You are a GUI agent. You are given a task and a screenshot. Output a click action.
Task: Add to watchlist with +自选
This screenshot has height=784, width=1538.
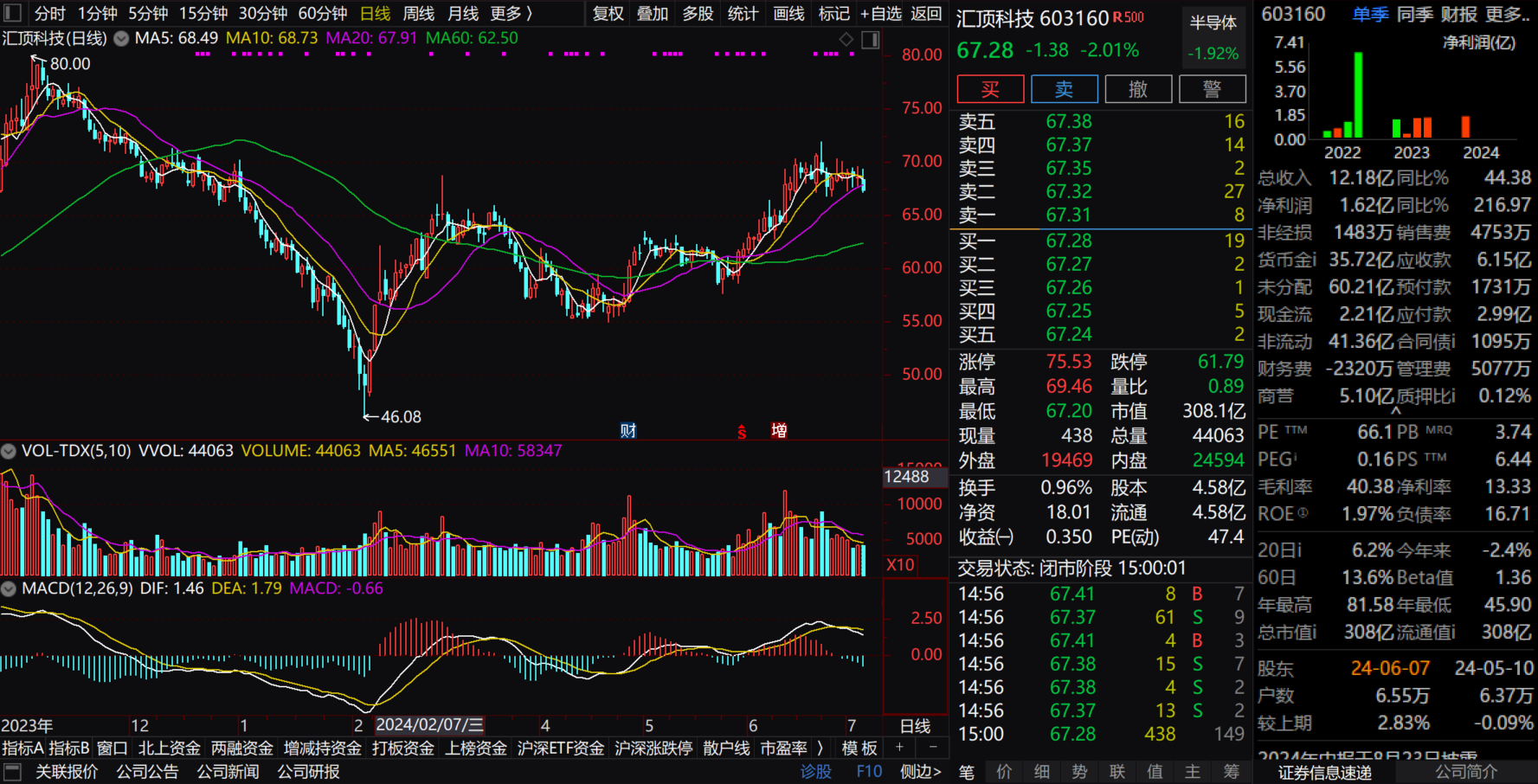[x=880, y=14]
